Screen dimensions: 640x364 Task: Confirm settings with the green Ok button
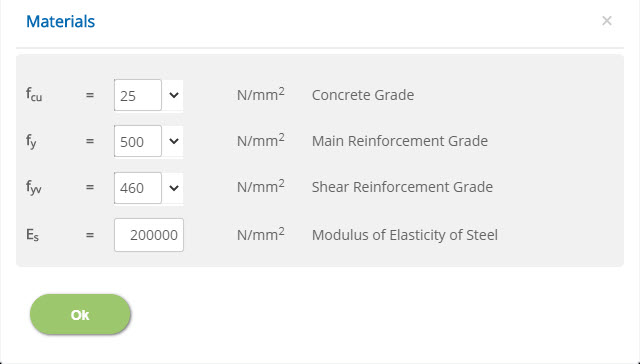[x=80, y=314]
